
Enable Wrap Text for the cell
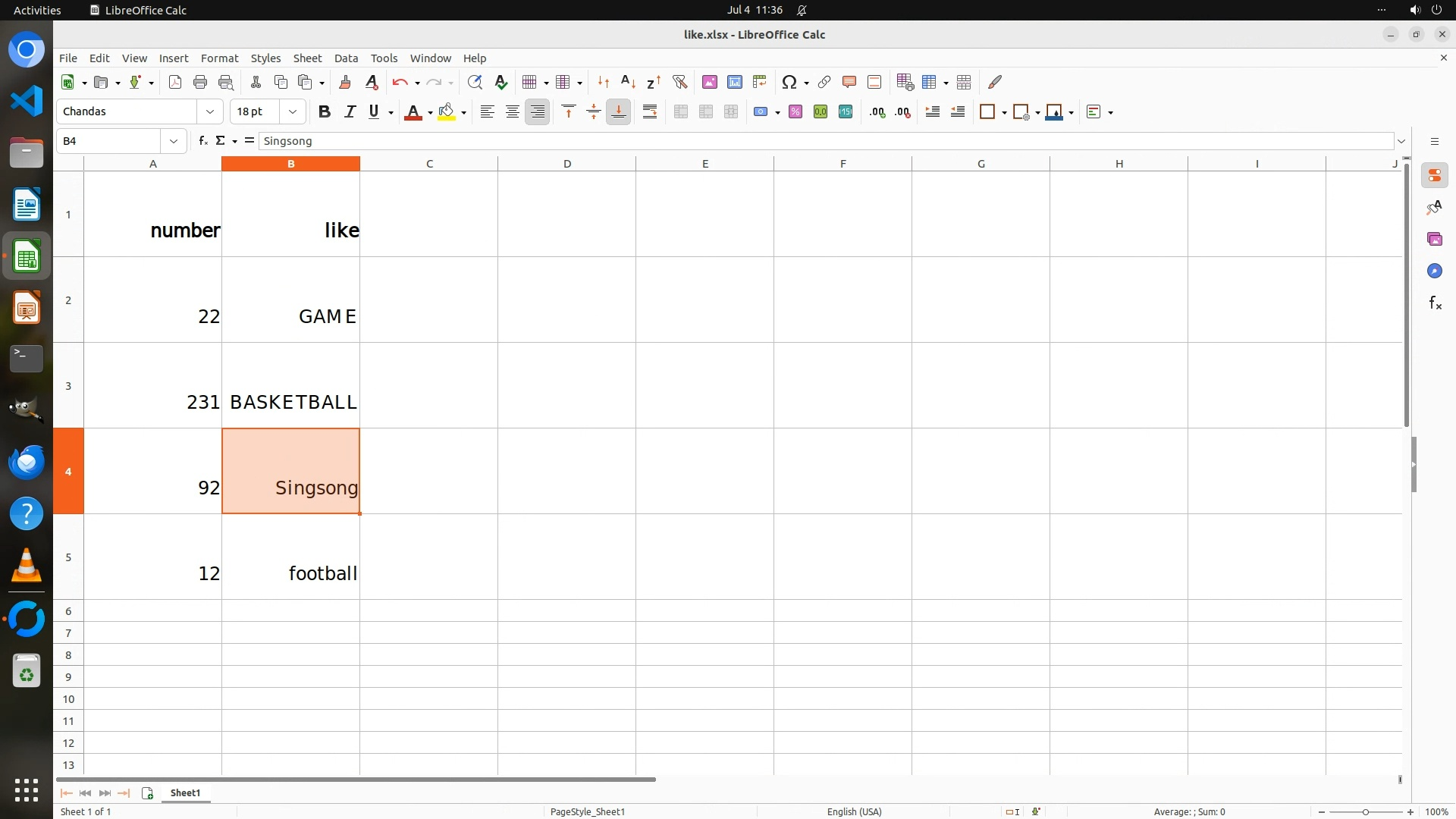pos(650,111)
